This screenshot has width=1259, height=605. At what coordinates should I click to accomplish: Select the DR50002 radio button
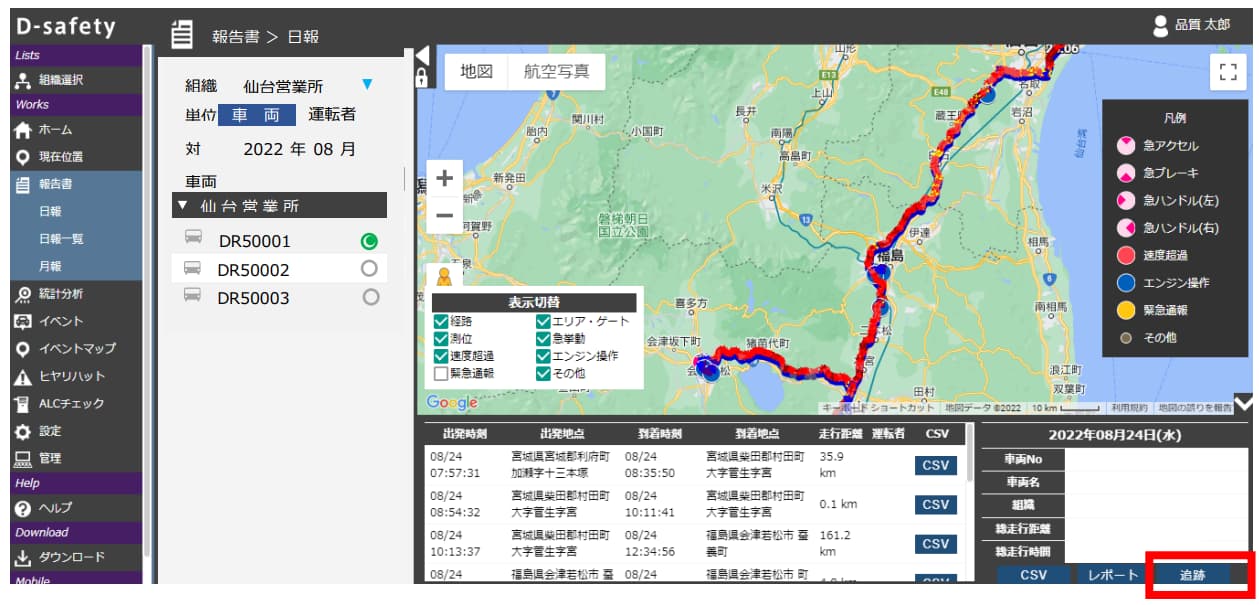(369, 269)
